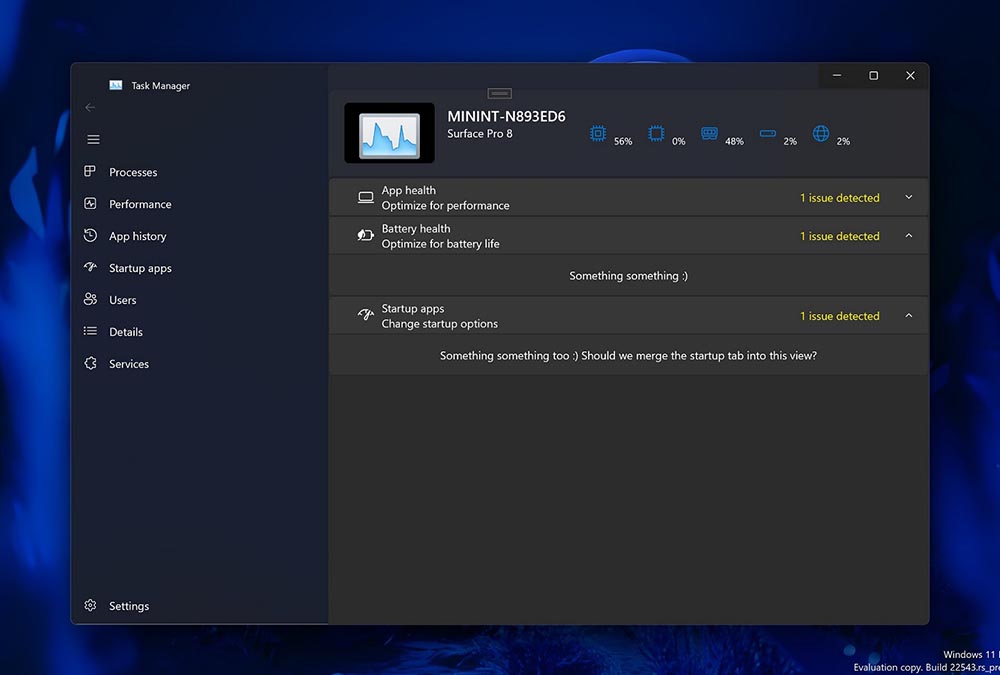Click the back arrow in Task Manager
Screen dimensions: 1000x675
[x=90, y=107]
